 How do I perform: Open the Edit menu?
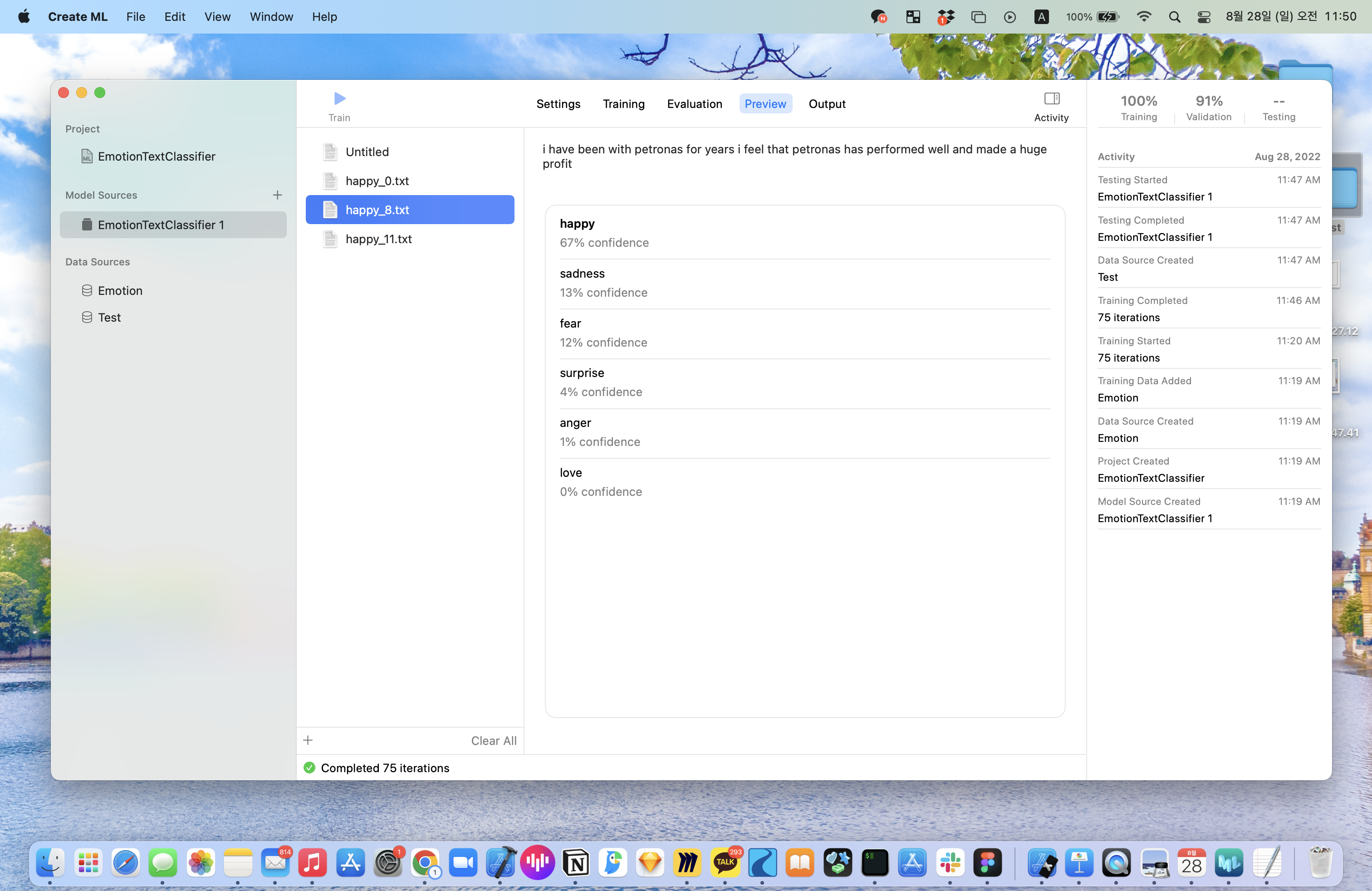point(175,17)
